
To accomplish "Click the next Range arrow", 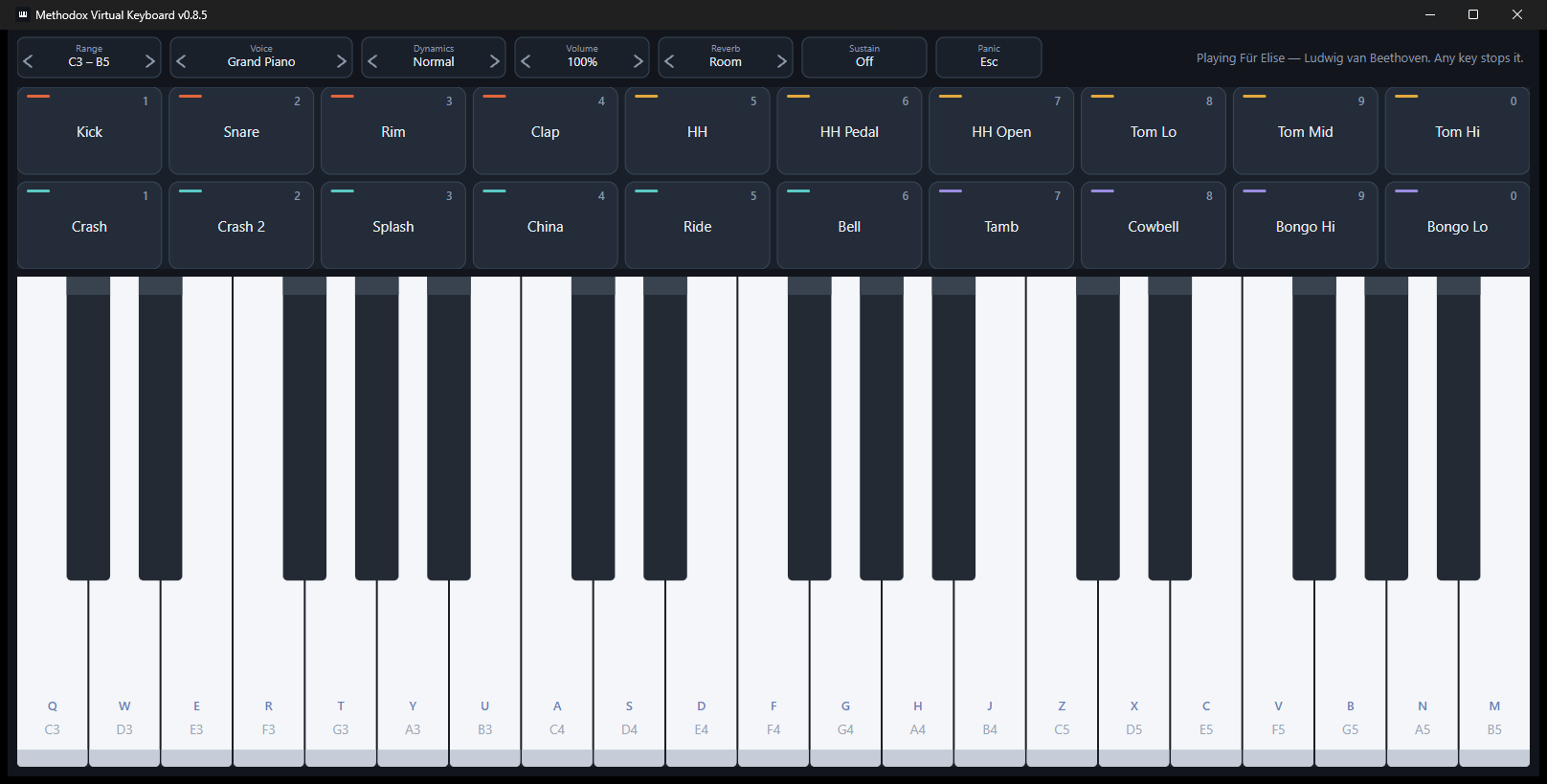I will [149, 61].
